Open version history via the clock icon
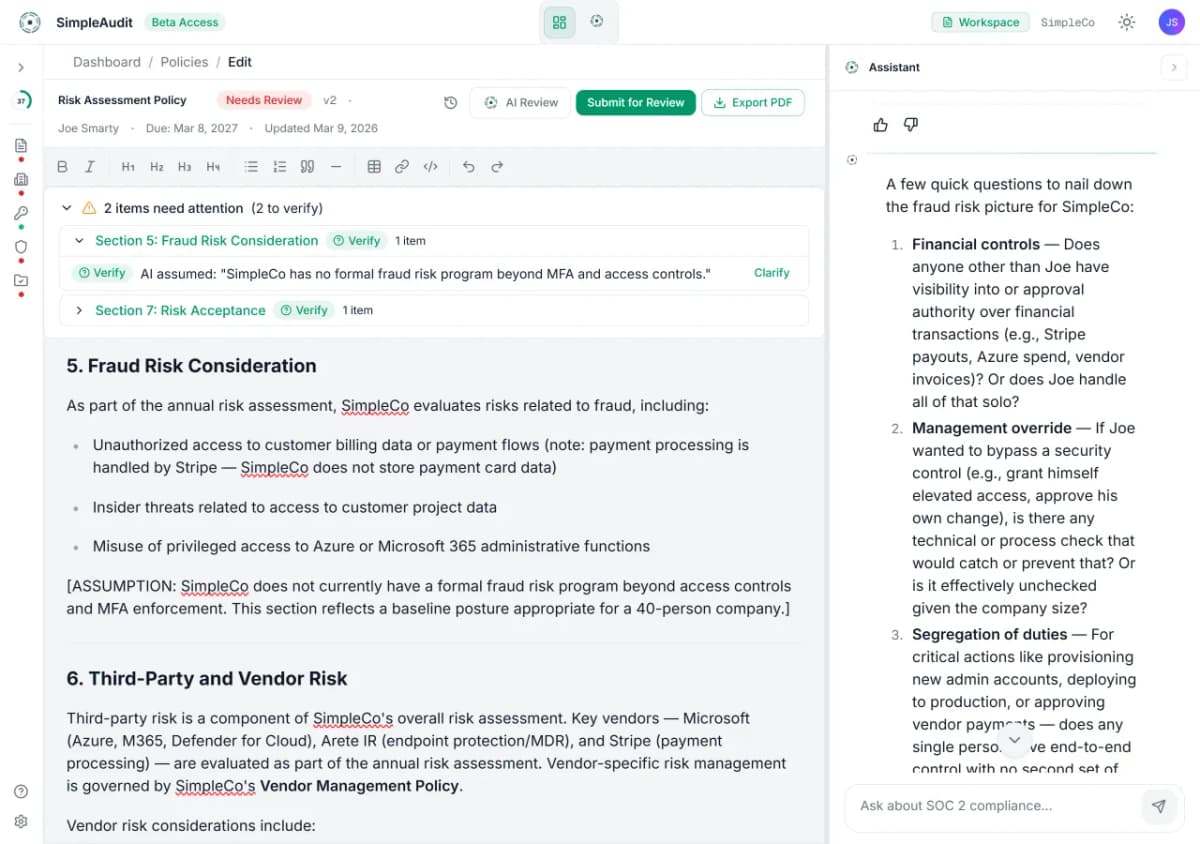Screen dimensions: 1200x844 pyautogui.click(x=450, y=102)
